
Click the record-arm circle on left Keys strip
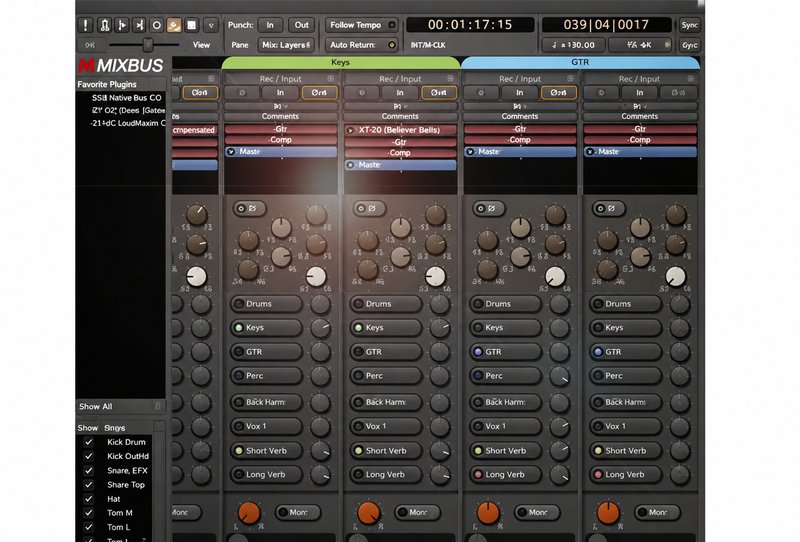[x=242, y=93]
